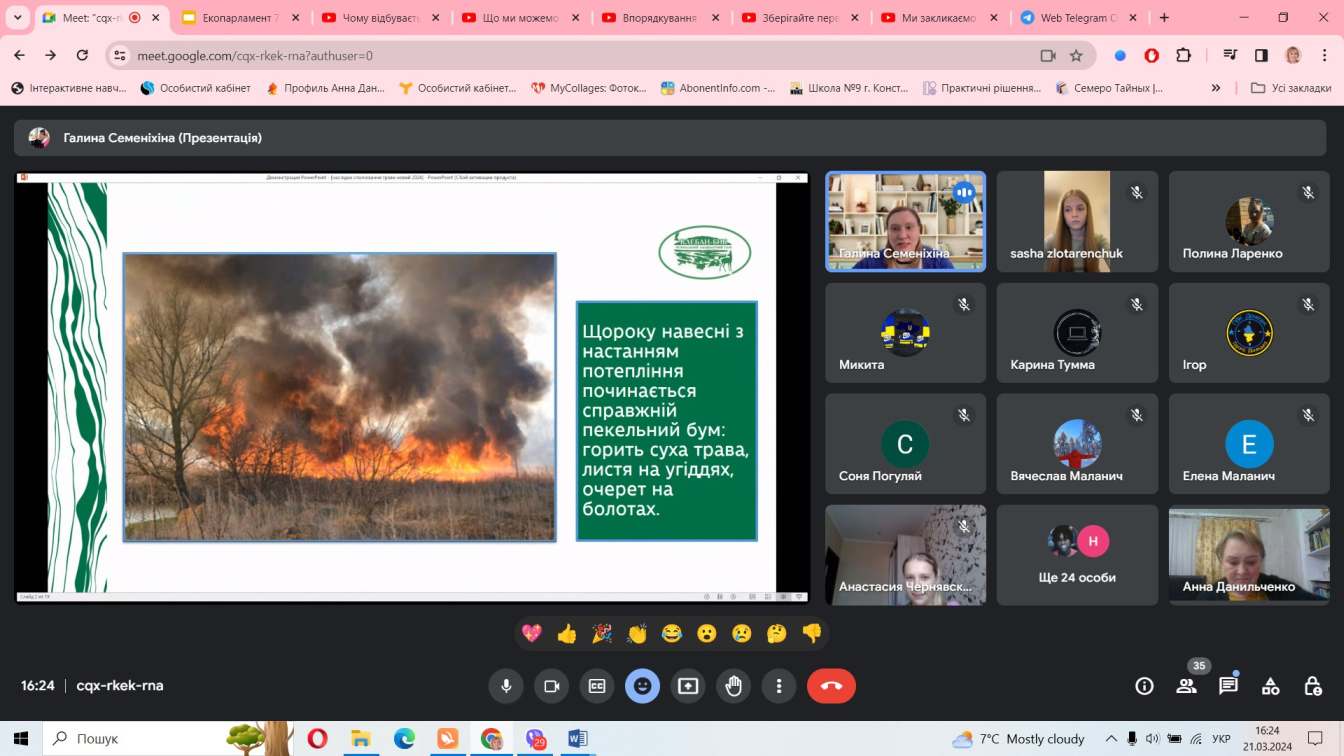Viewport: 1344px width, 756px height.
Task: Turn on closed captions
Action: [597, 686]
